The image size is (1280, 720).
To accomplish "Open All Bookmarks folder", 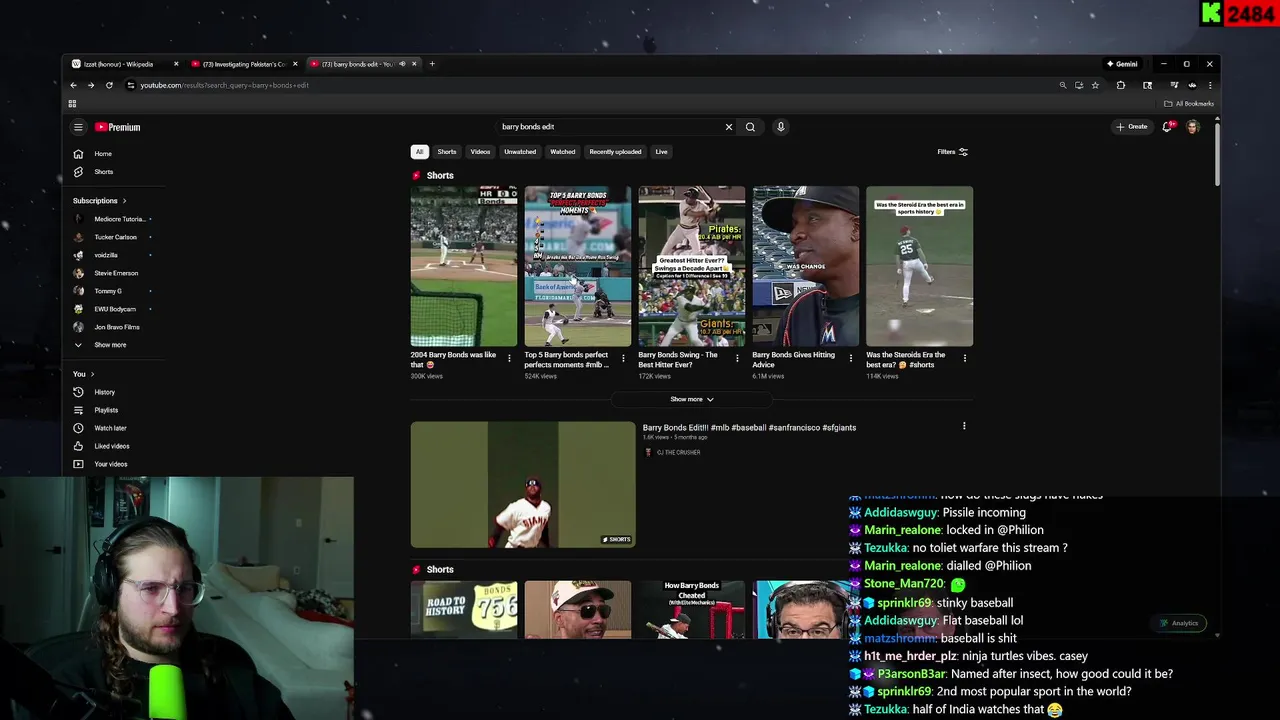I will [1189, 104].
